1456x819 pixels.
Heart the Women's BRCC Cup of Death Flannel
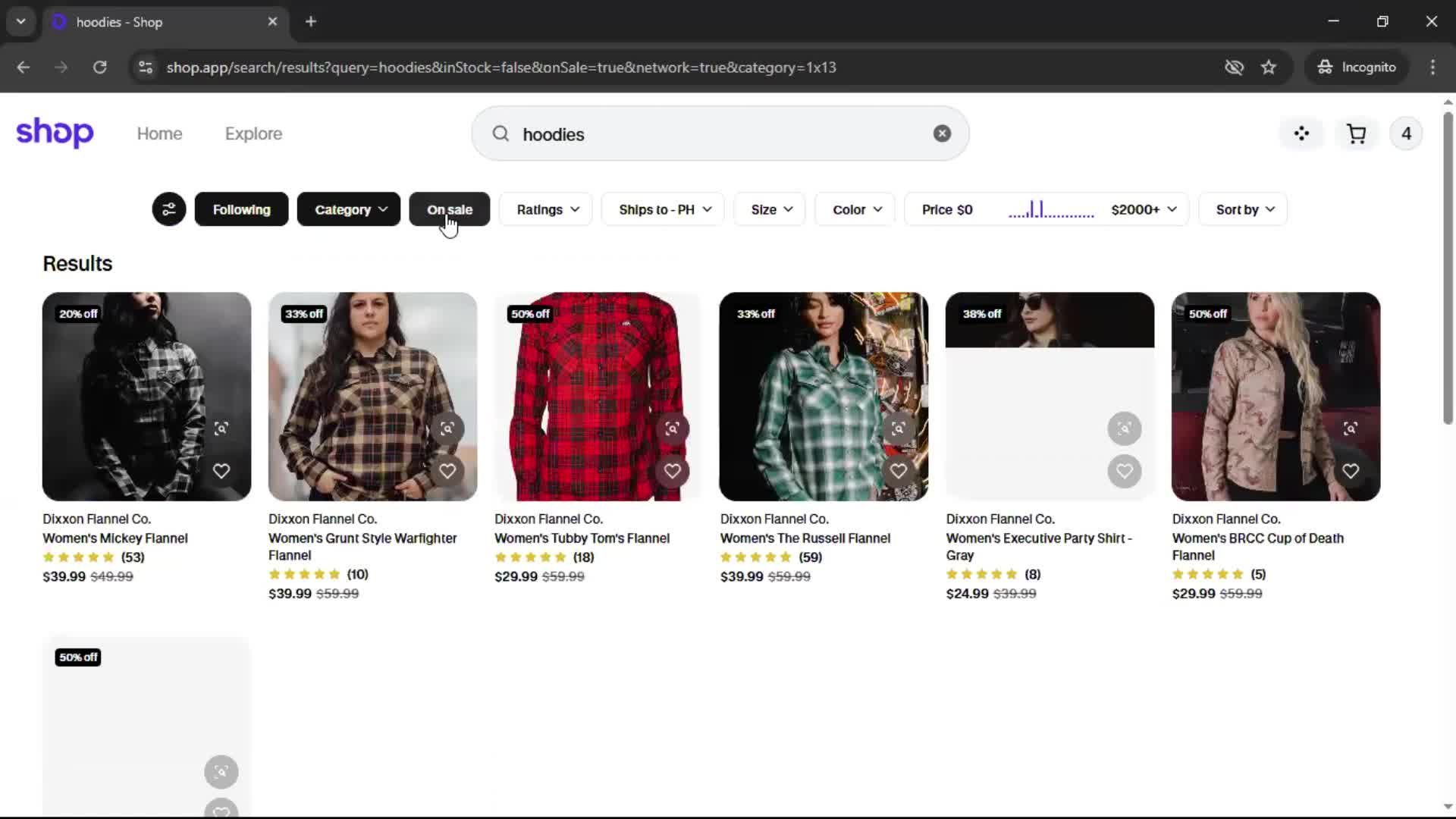pos(1350,471)
